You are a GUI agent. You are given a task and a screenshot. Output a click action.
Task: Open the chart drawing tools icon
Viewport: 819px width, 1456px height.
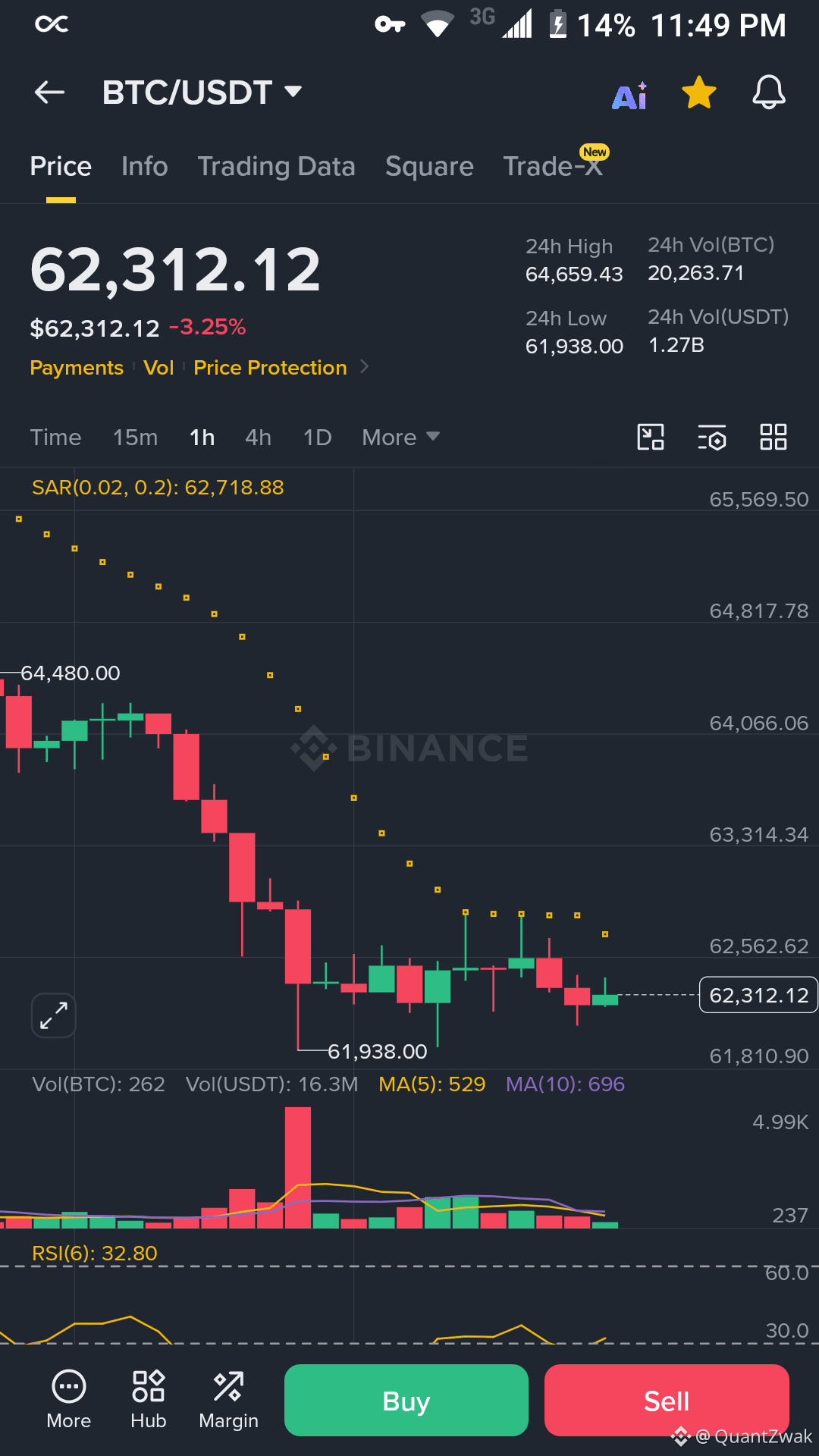[651, 437]
